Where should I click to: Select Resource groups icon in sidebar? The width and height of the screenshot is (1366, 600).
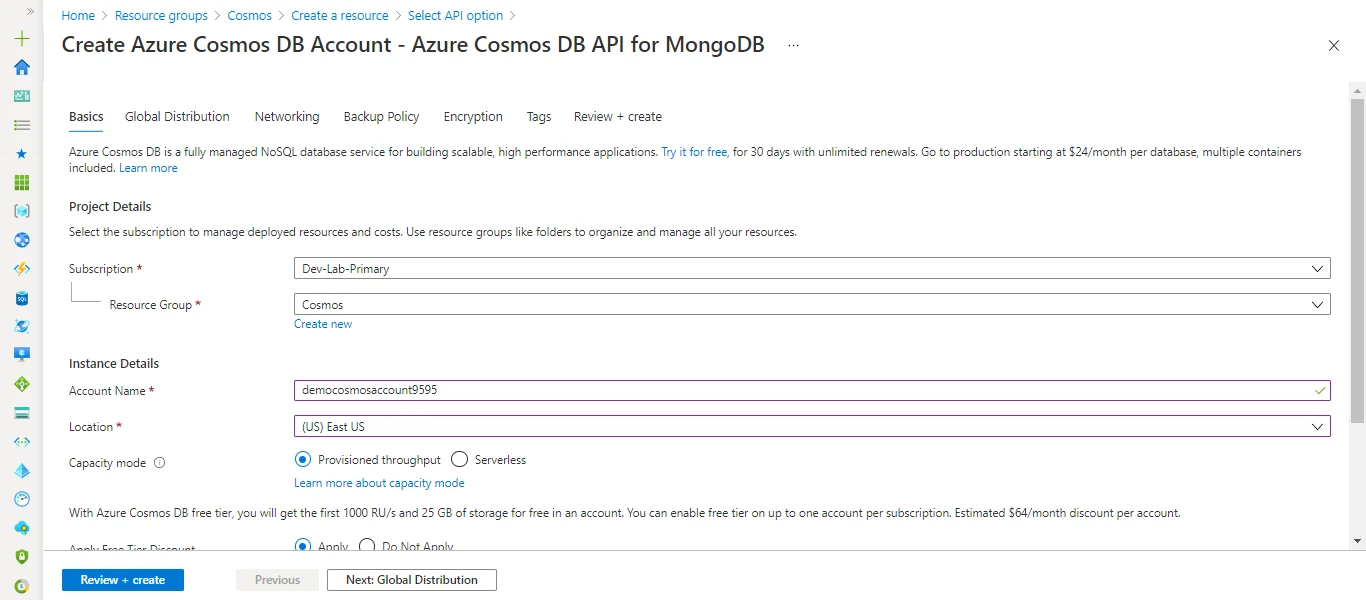[21, 211]
